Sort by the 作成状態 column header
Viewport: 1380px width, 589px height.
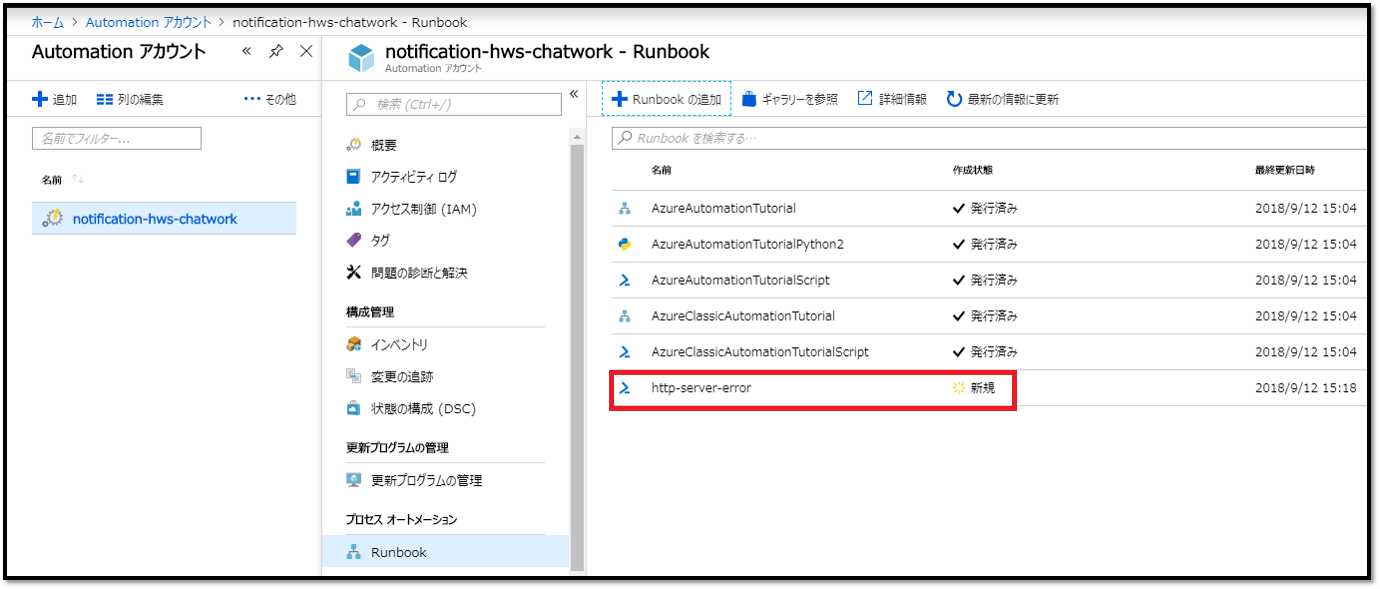(x=973, y=171)
